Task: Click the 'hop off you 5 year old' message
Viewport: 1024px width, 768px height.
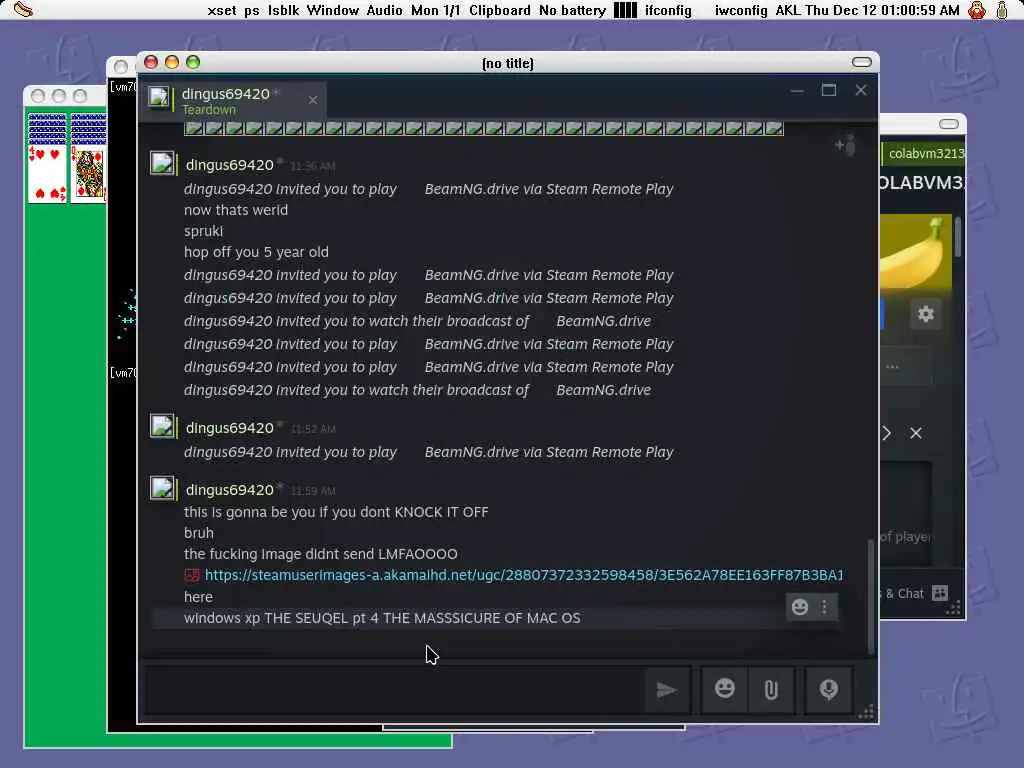Action: (x=256, y=252)
